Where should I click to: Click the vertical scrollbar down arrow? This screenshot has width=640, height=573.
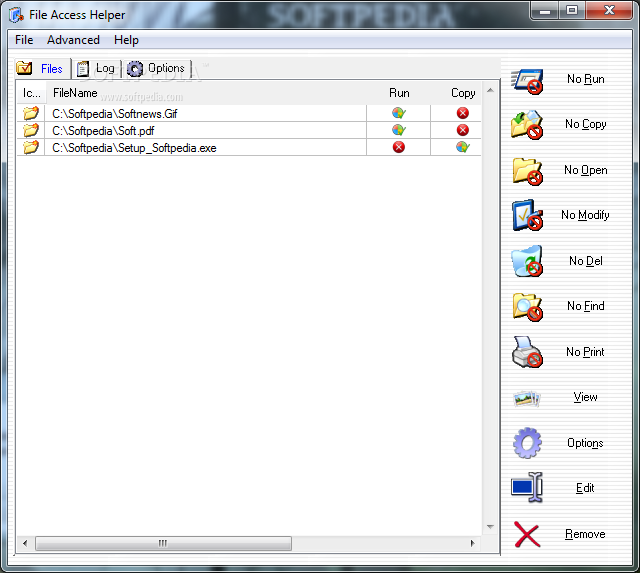click(x=491, y=527)
